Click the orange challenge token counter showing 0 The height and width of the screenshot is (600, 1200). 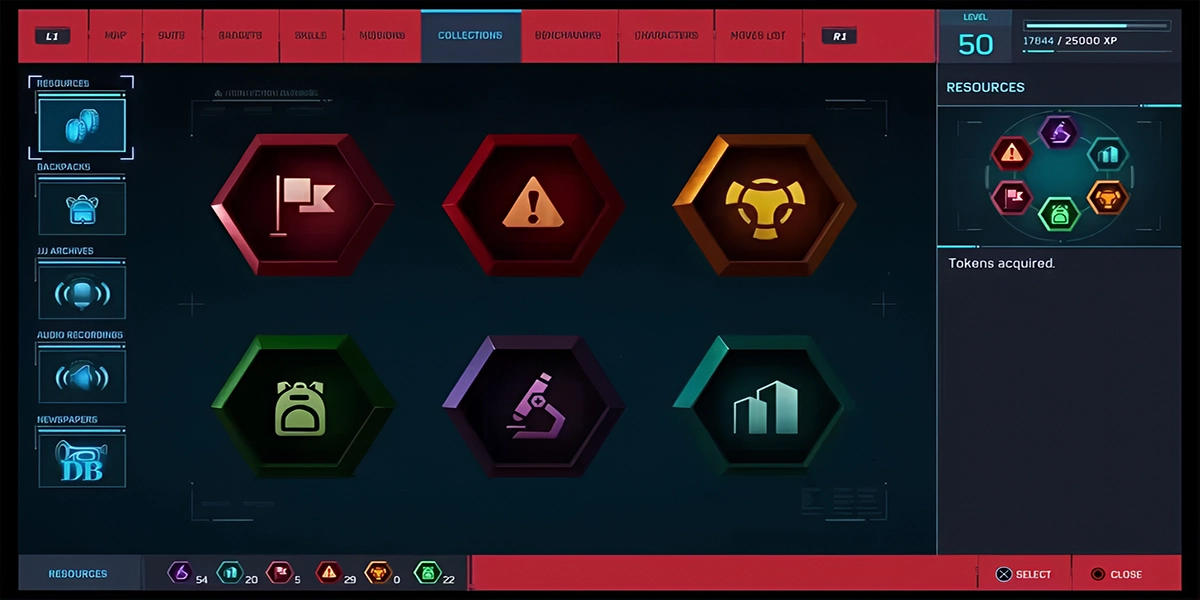(x=382, y=573)
